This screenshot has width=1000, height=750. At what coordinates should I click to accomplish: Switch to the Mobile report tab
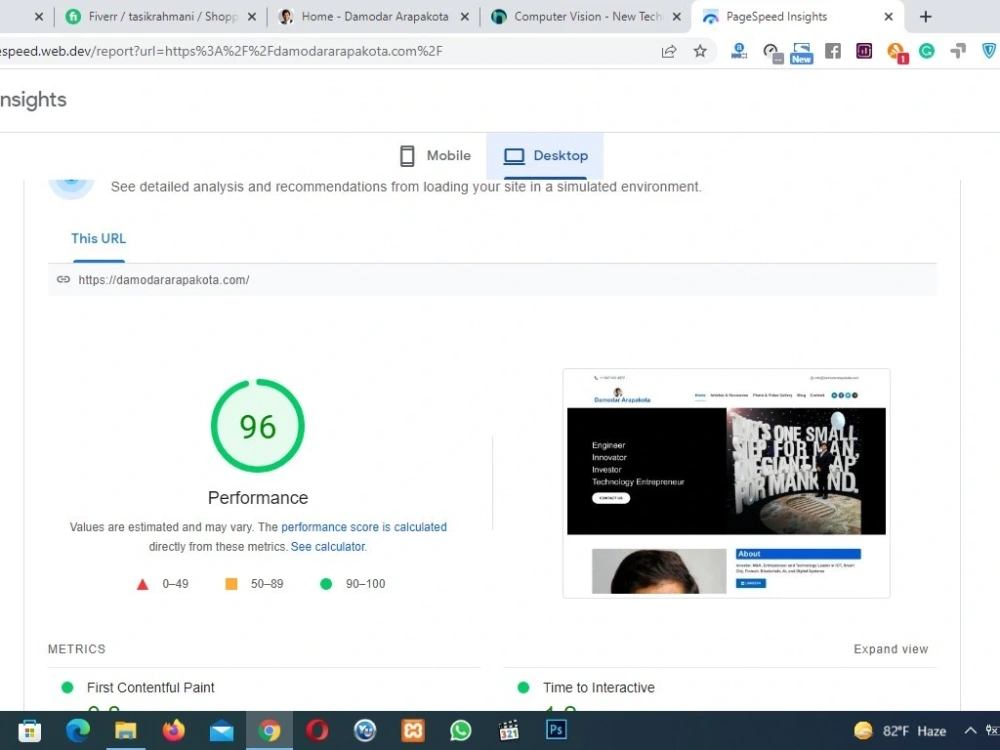click(x=436, y=156)
